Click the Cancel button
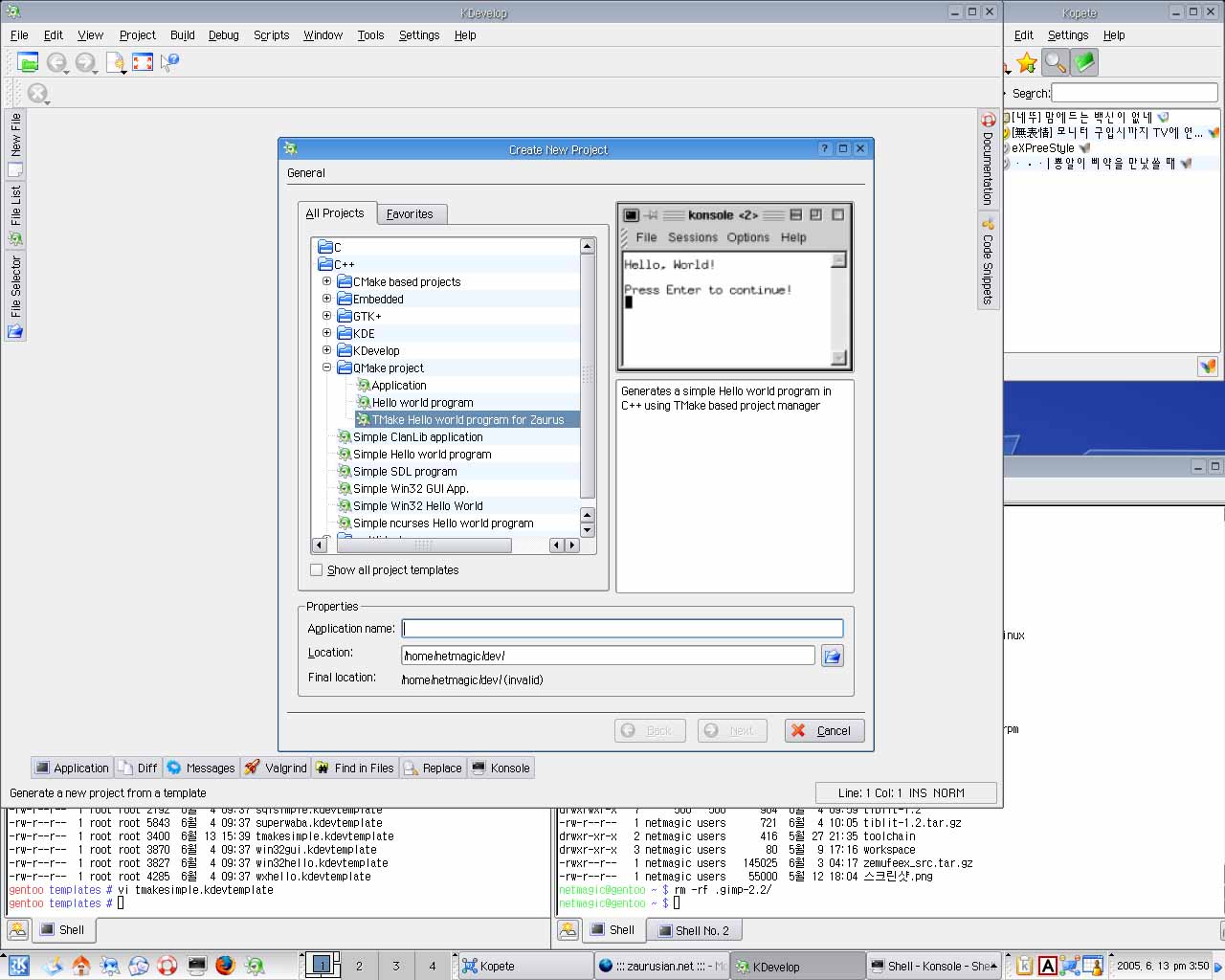This screenshot has height=980, width=1225. [824, 730]
